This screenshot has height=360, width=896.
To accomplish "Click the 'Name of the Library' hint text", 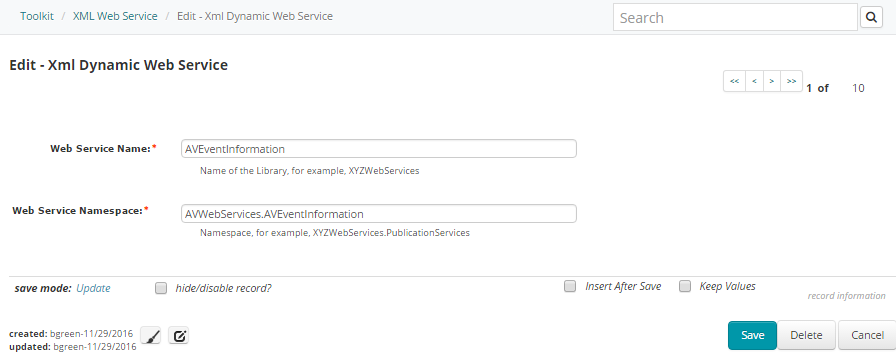I will coord(310,171).
